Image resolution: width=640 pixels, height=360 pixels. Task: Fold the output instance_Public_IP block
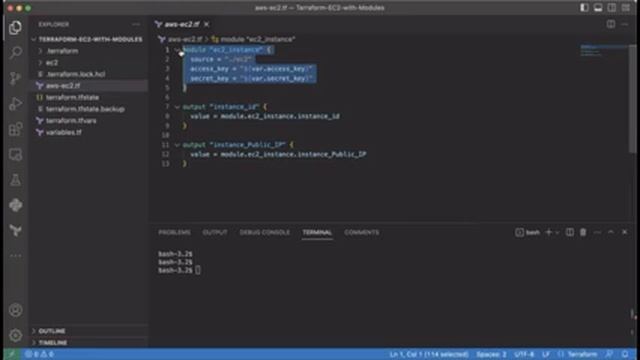pyautogui.click(x=177, y=145)
